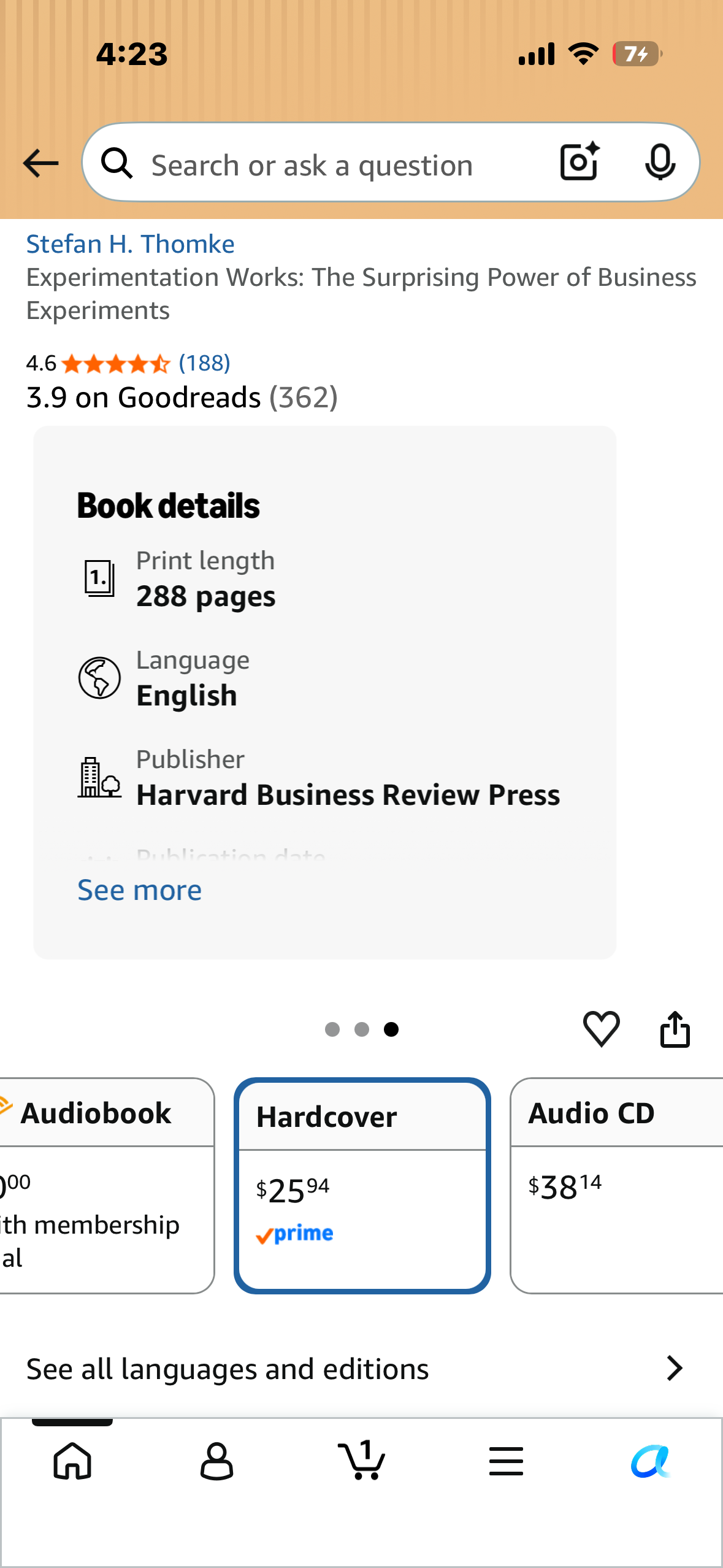Screen dimensions: 723x1568
Task: Open author Stefan H. Thomke link
Action: [131, 244]
